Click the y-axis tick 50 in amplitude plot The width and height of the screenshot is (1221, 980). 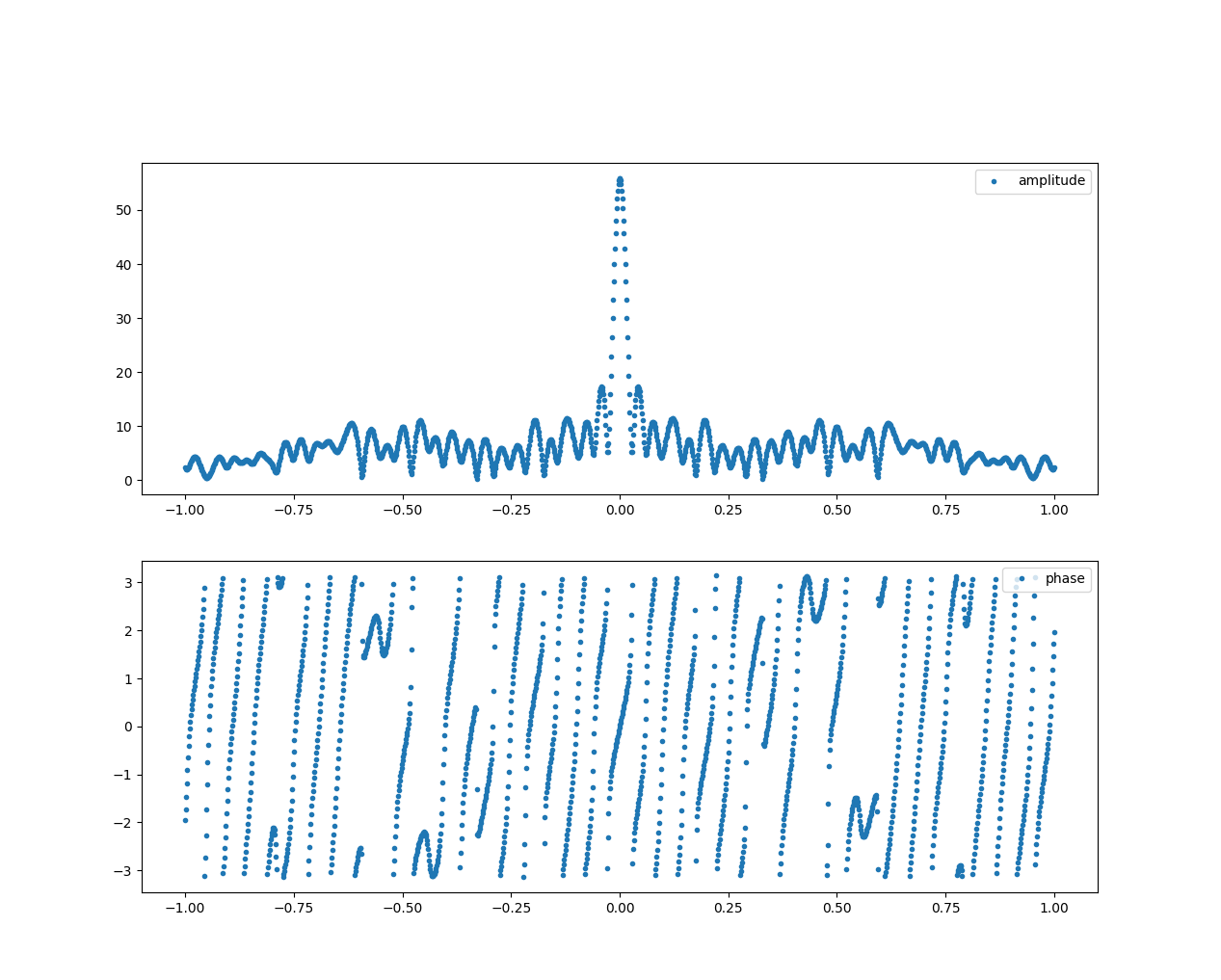tap(123, 211)
